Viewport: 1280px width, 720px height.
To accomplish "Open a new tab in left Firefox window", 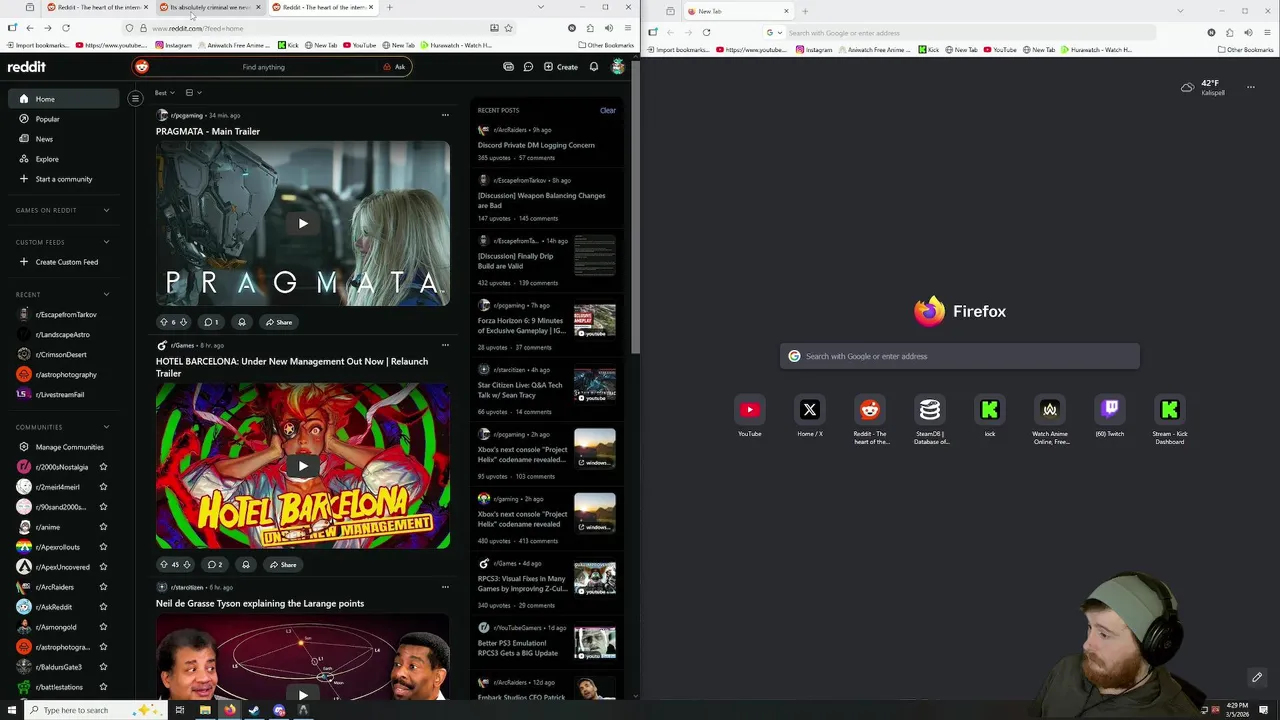I will tap(390, 7).
